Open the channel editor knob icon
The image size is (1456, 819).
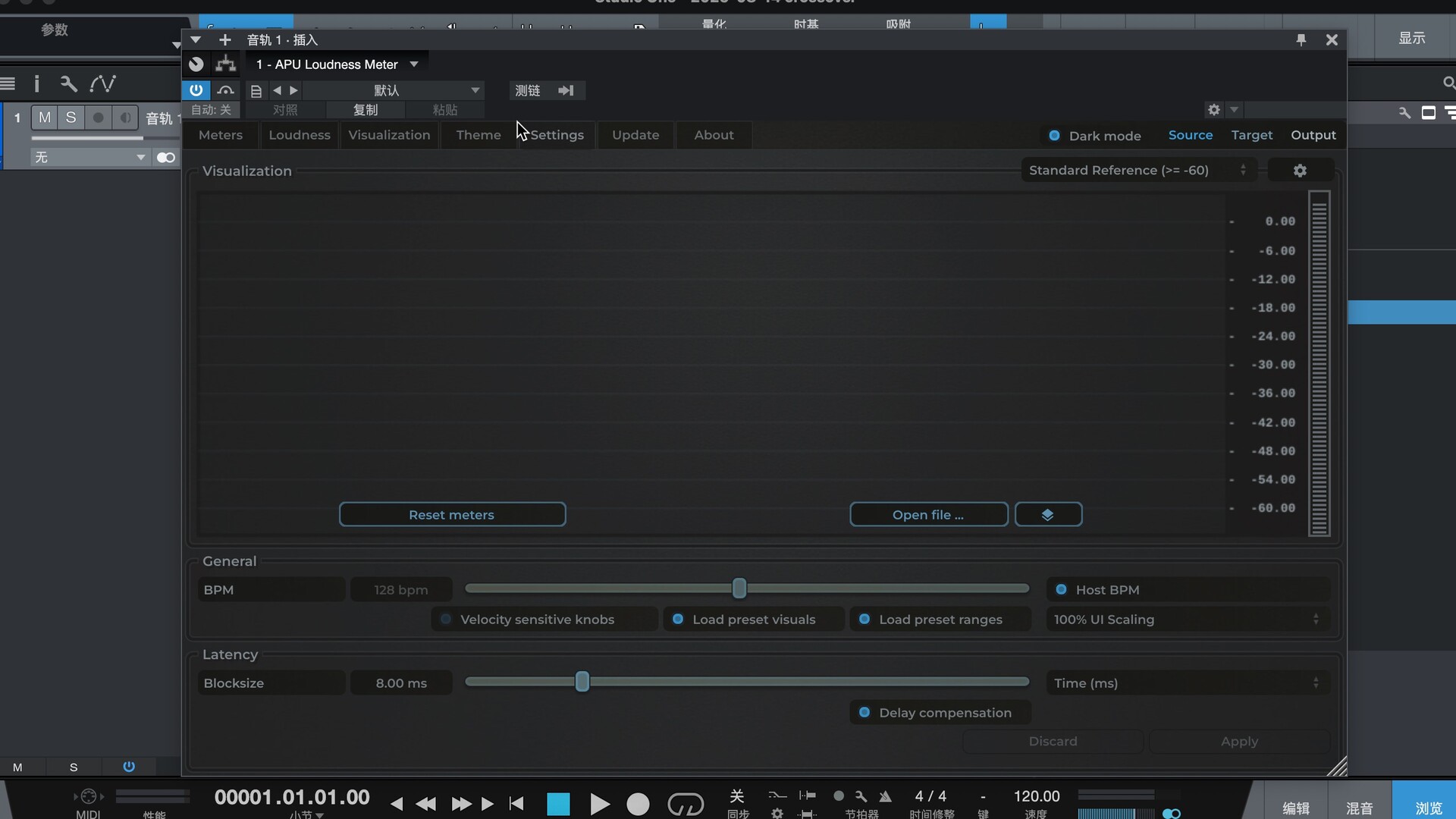point(196,64)
